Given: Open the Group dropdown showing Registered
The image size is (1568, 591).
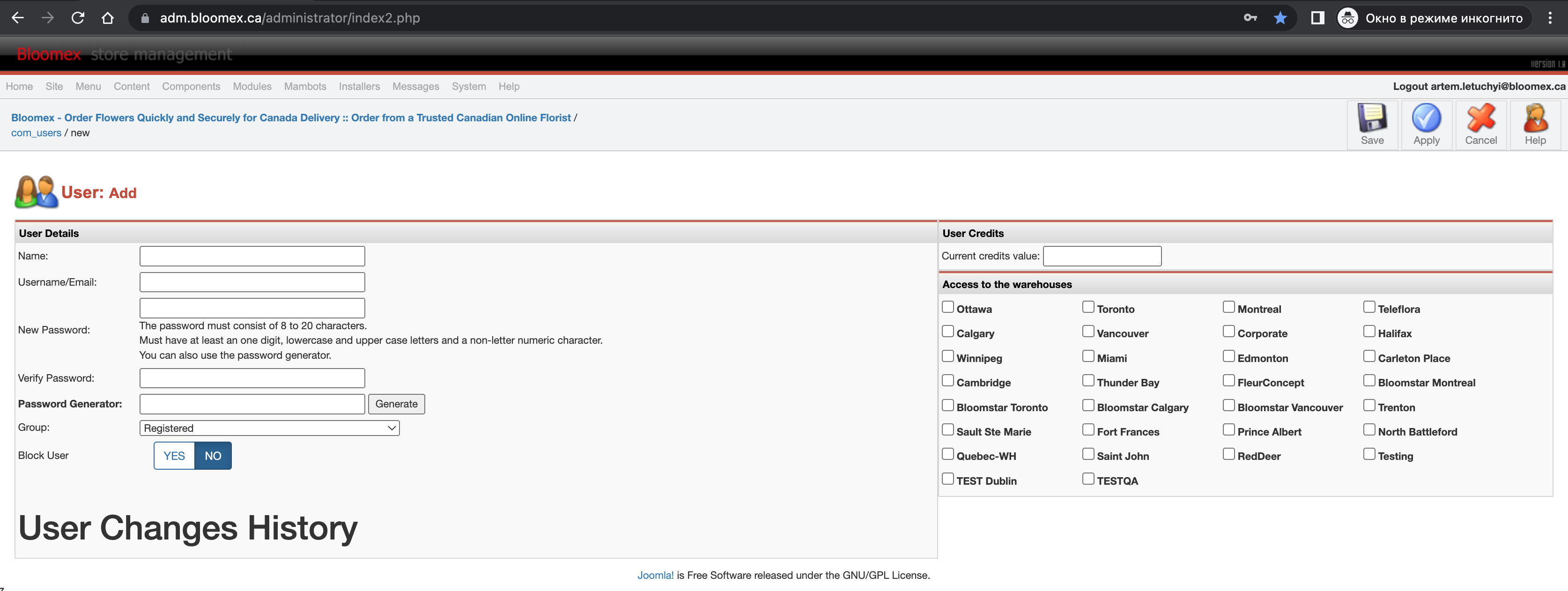Looking at the screenshot, I should click(x=269, y=428).
